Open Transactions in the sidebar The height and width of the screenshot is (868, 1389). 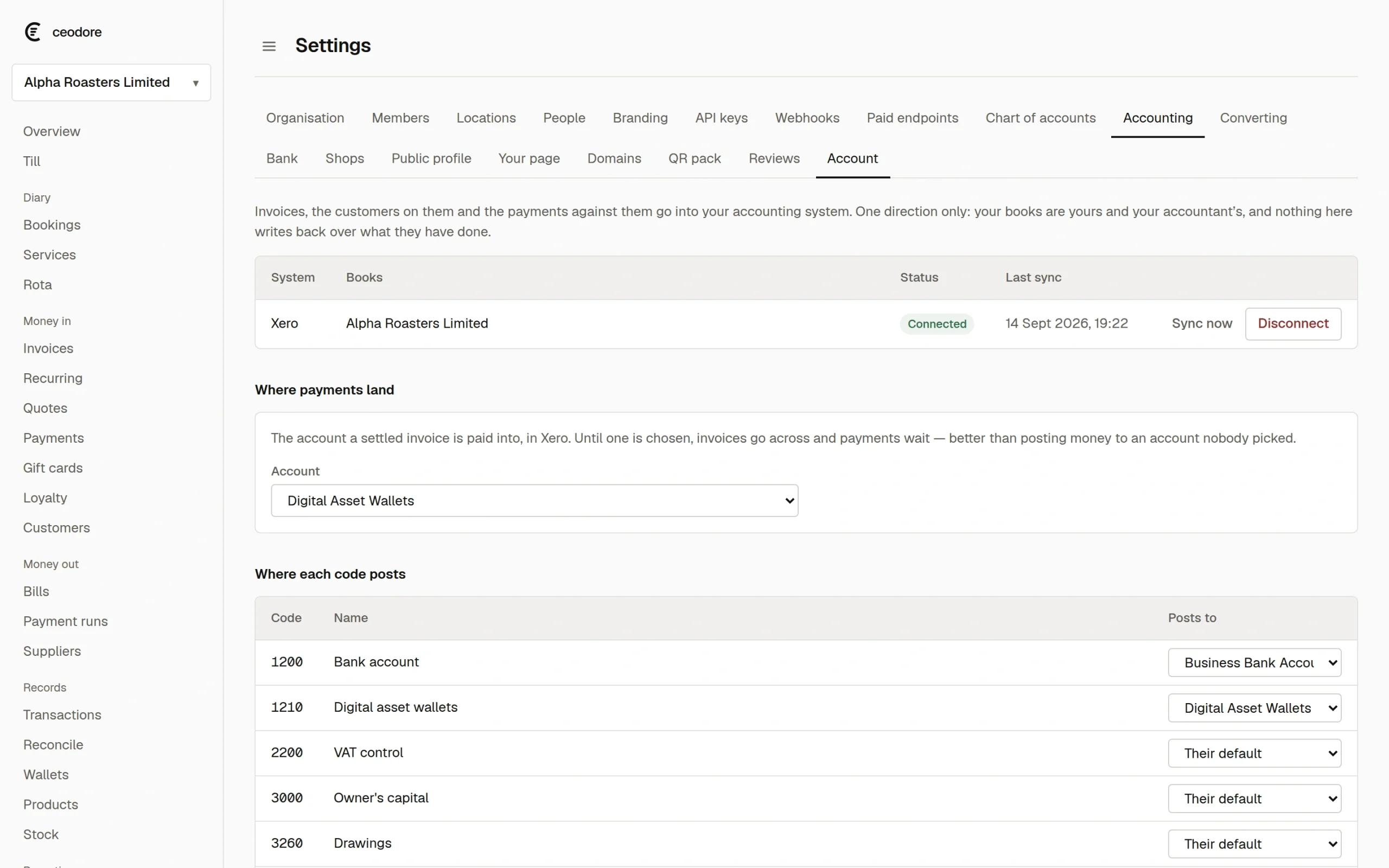coord(62,714)
